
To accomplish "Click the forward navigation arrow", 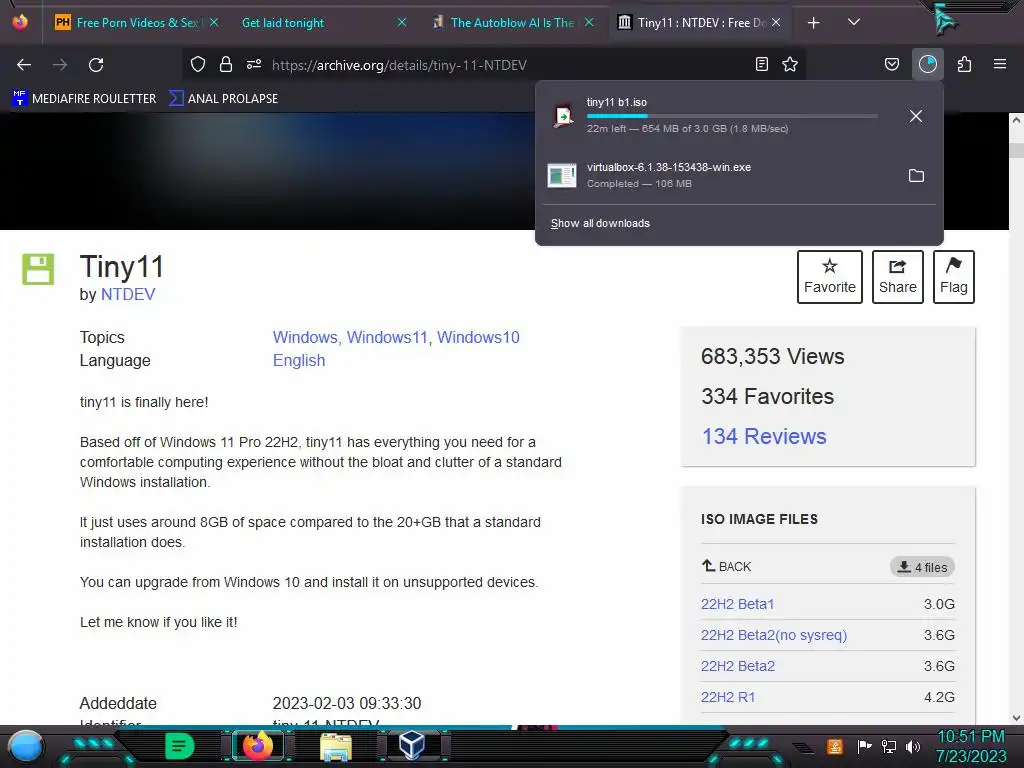I will (60, 65).
